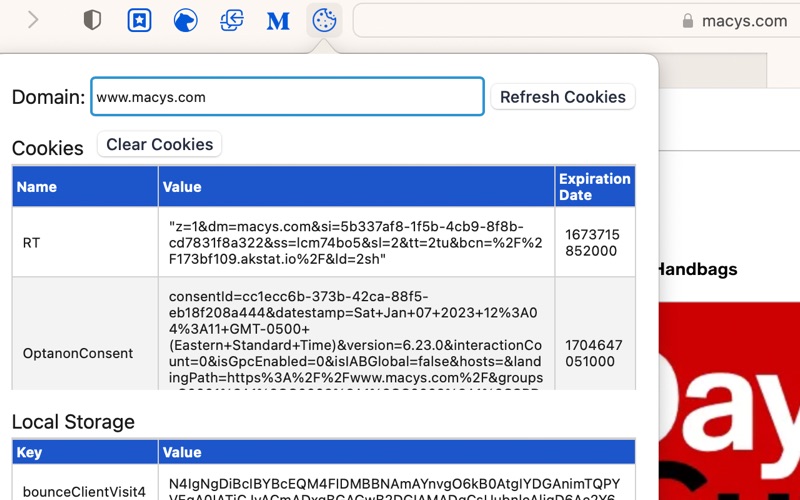Open the privacy shield report

(x=92, y=20)
